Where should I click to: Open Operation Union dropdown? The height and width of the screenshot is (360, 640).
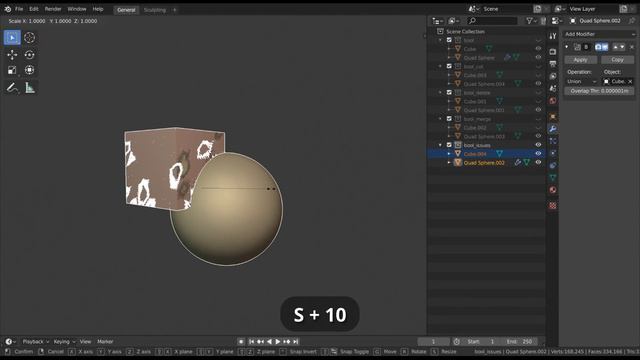tap(582, 82)
